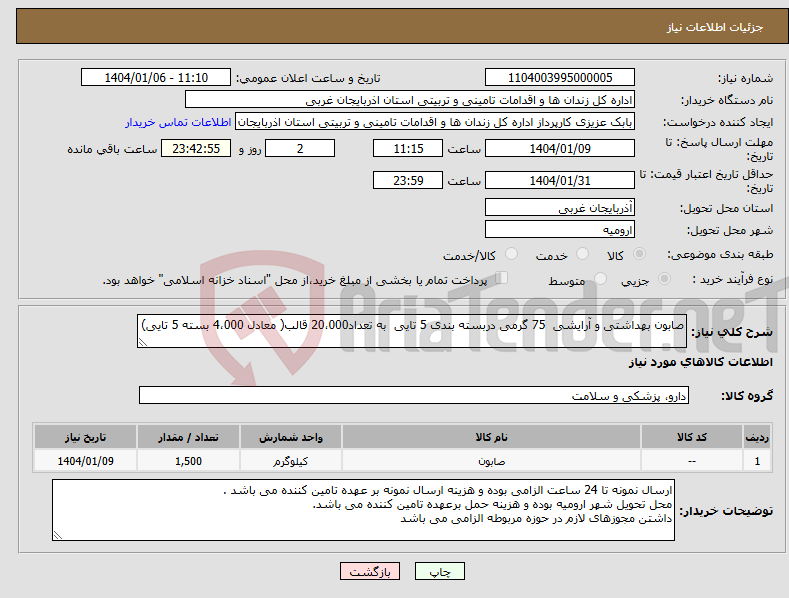Click the جزئیات اطلاعات نیاز page header

tap(715, 27)
